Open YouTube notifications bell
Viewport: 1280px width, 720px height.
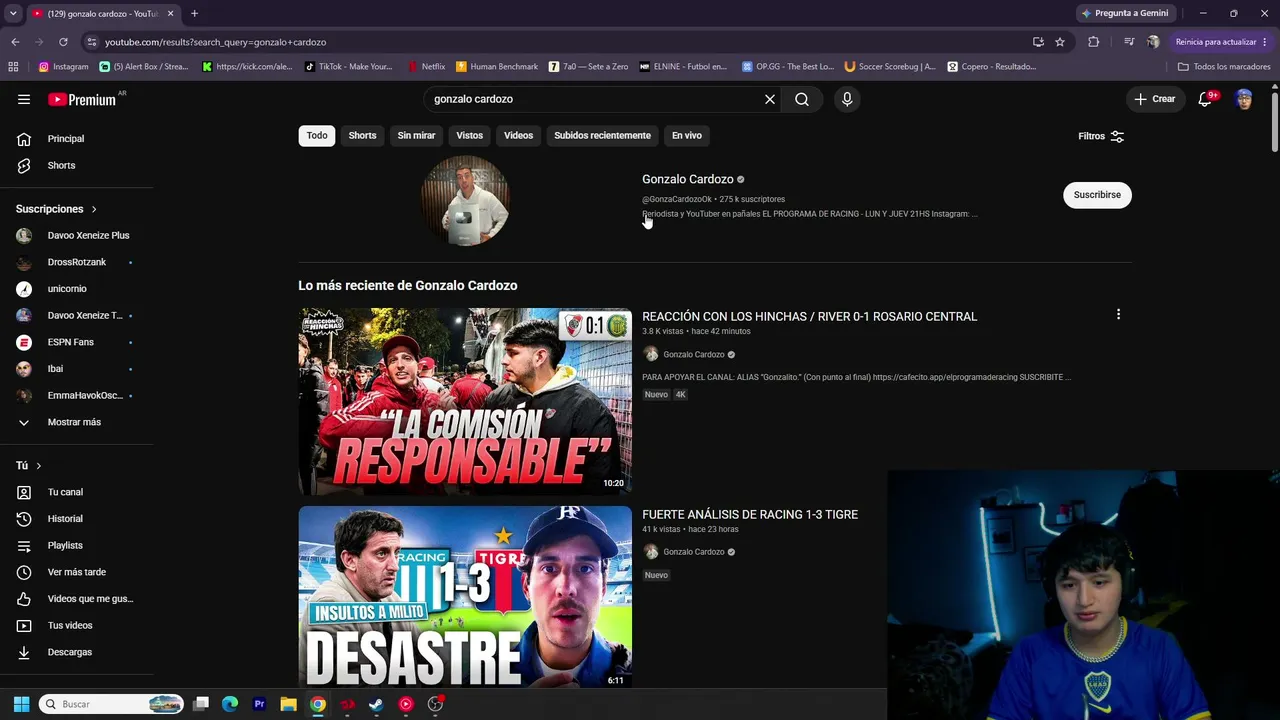tap(1205, 99)
